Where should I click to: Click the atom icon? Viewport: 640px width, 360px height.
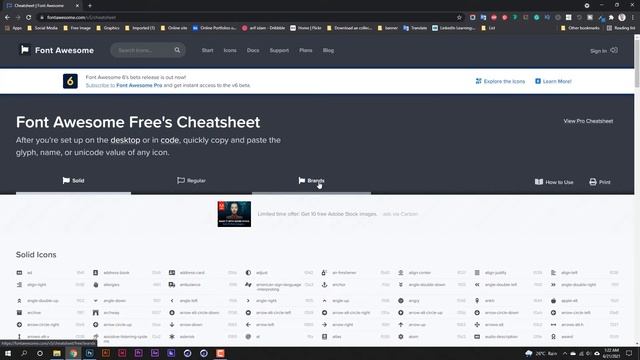pos(401,337)
